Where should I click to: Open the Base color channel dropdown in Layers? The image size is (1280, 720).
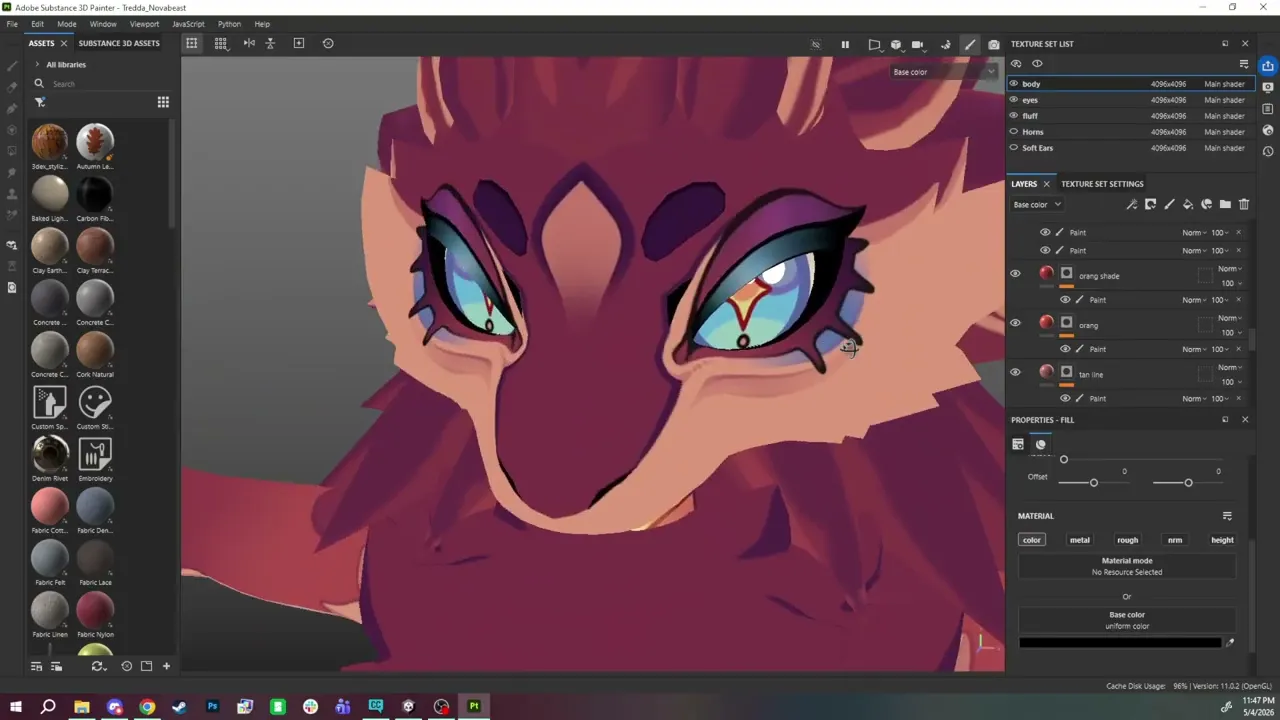coord(1037,205)
